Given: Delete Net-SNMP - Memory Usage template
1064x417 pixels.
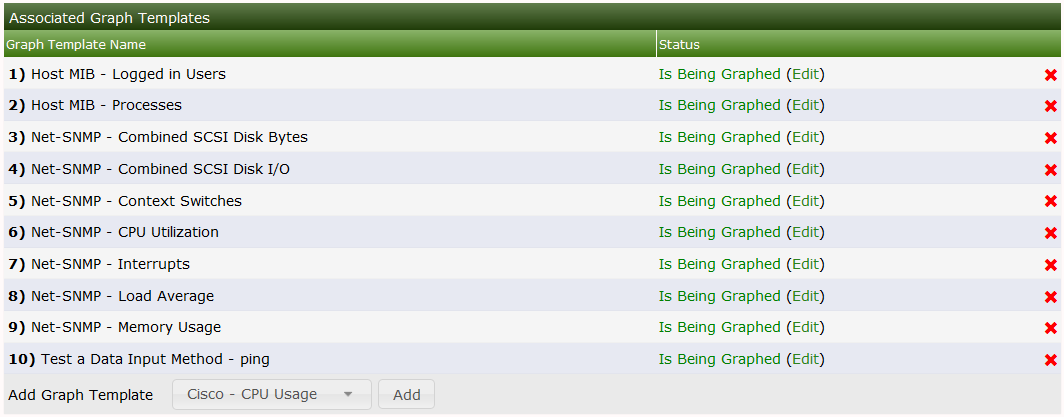Looking at the screenshot, I should click(1051, 328).
